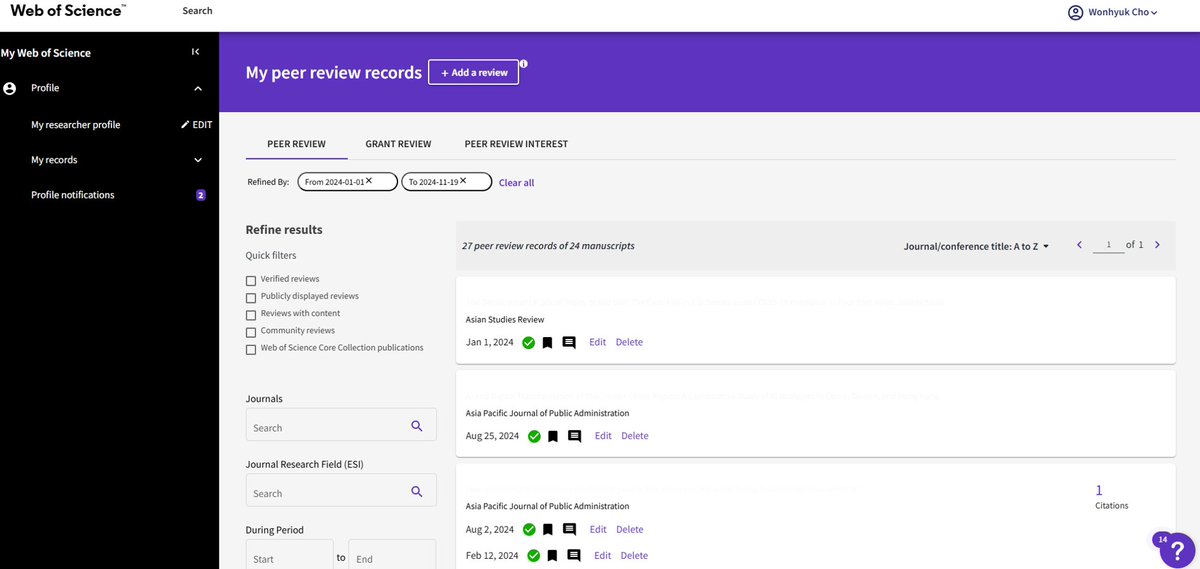Expand the My records submenu
The width and height of the screenshot is (1200, 569).
tap(198, 160)
